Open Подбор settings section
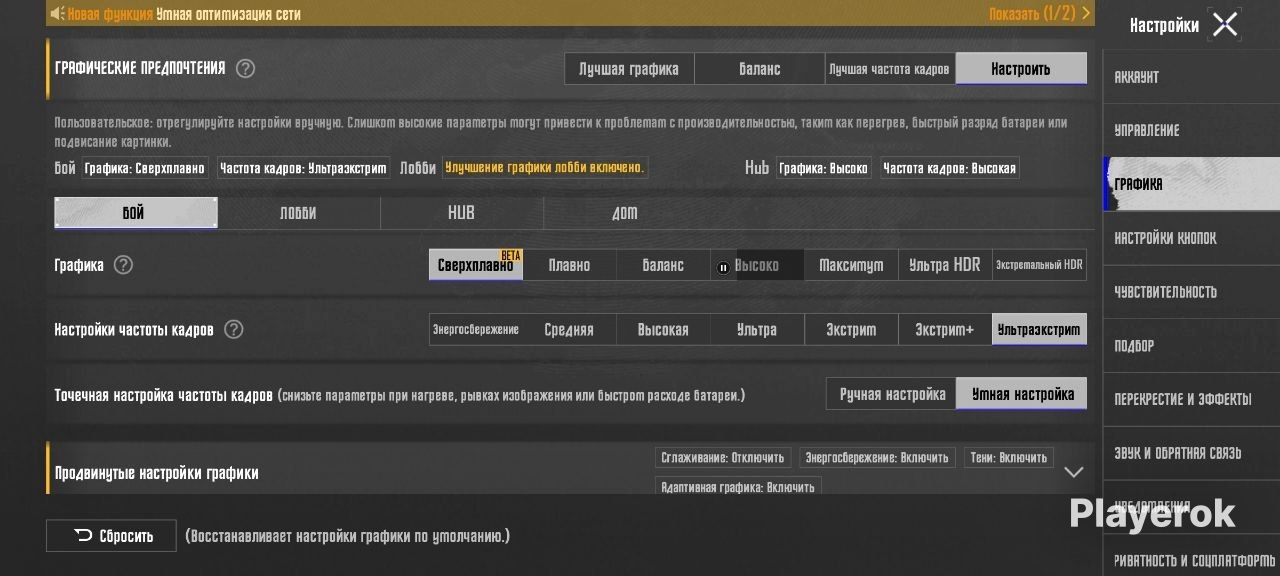Image resolution: width=1280 pixels, height=576 pixels. [1191, 346]
